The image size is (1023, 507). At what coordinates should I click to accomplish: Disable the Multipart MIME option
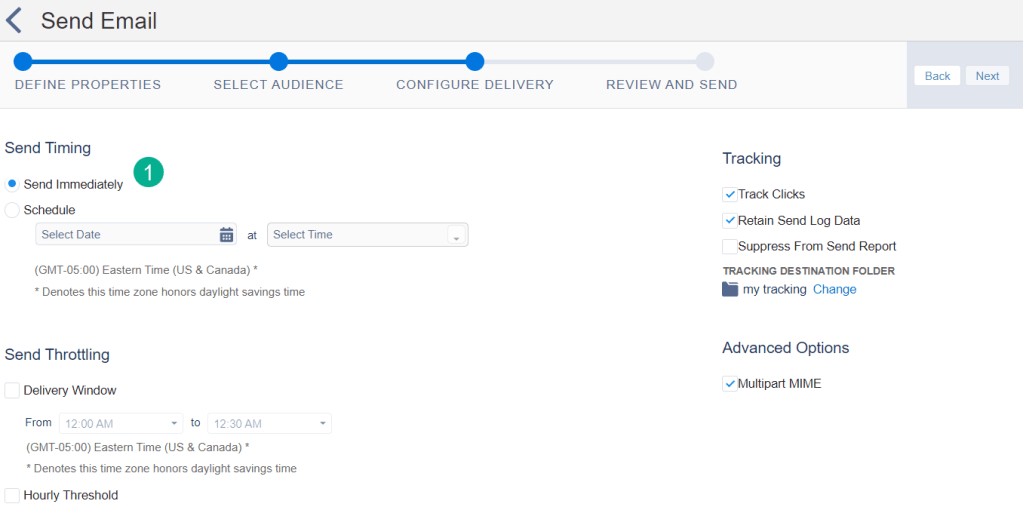coord(729,383)
